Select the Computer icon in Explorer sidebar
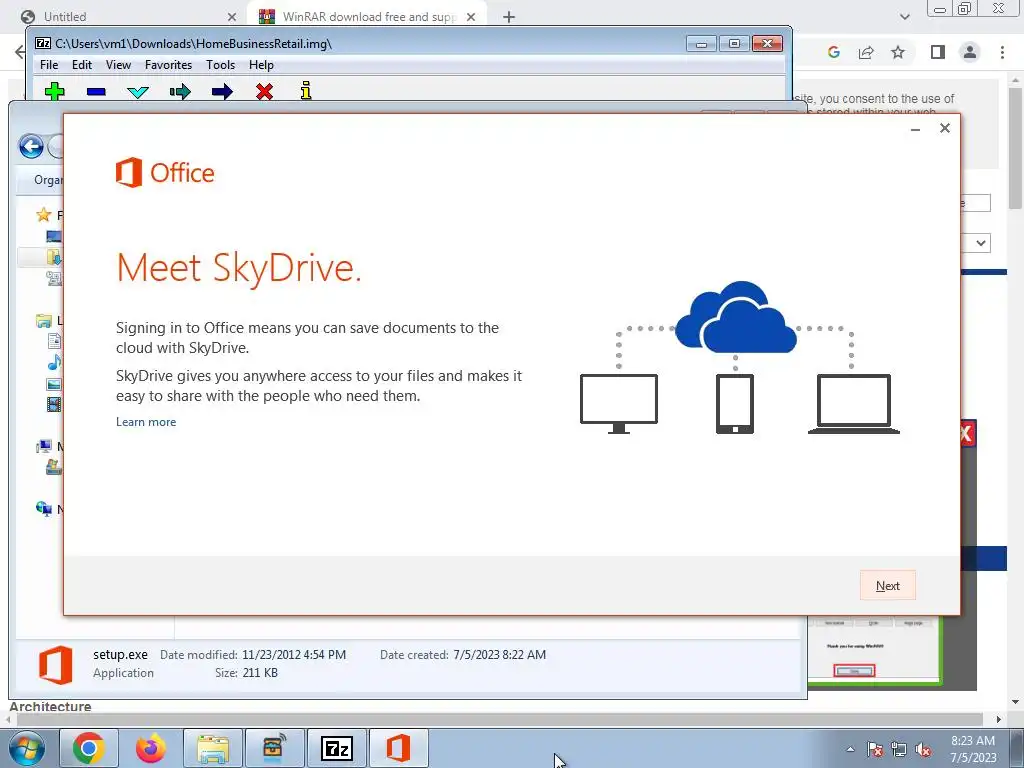The width and height of the screenshot is (1024, 768). pyautogui.click(x=44, y=447)
